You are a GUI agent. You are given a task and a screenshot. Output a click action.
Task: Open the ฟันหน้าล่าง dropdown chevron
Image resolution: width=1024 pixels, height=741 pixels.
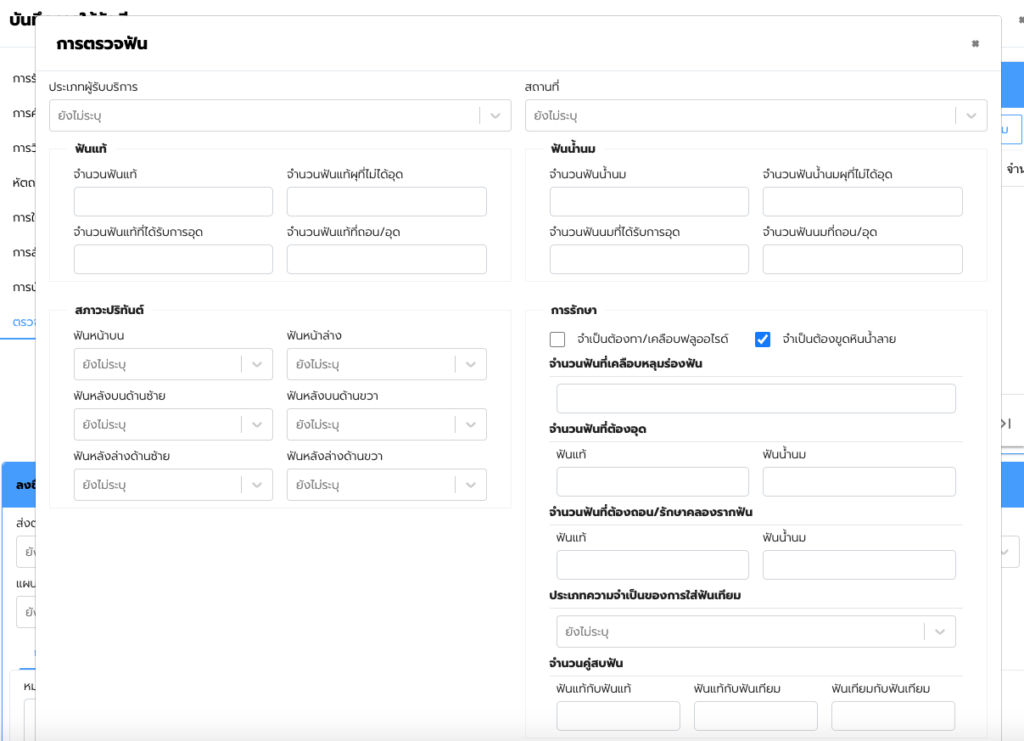pos(471,365)
